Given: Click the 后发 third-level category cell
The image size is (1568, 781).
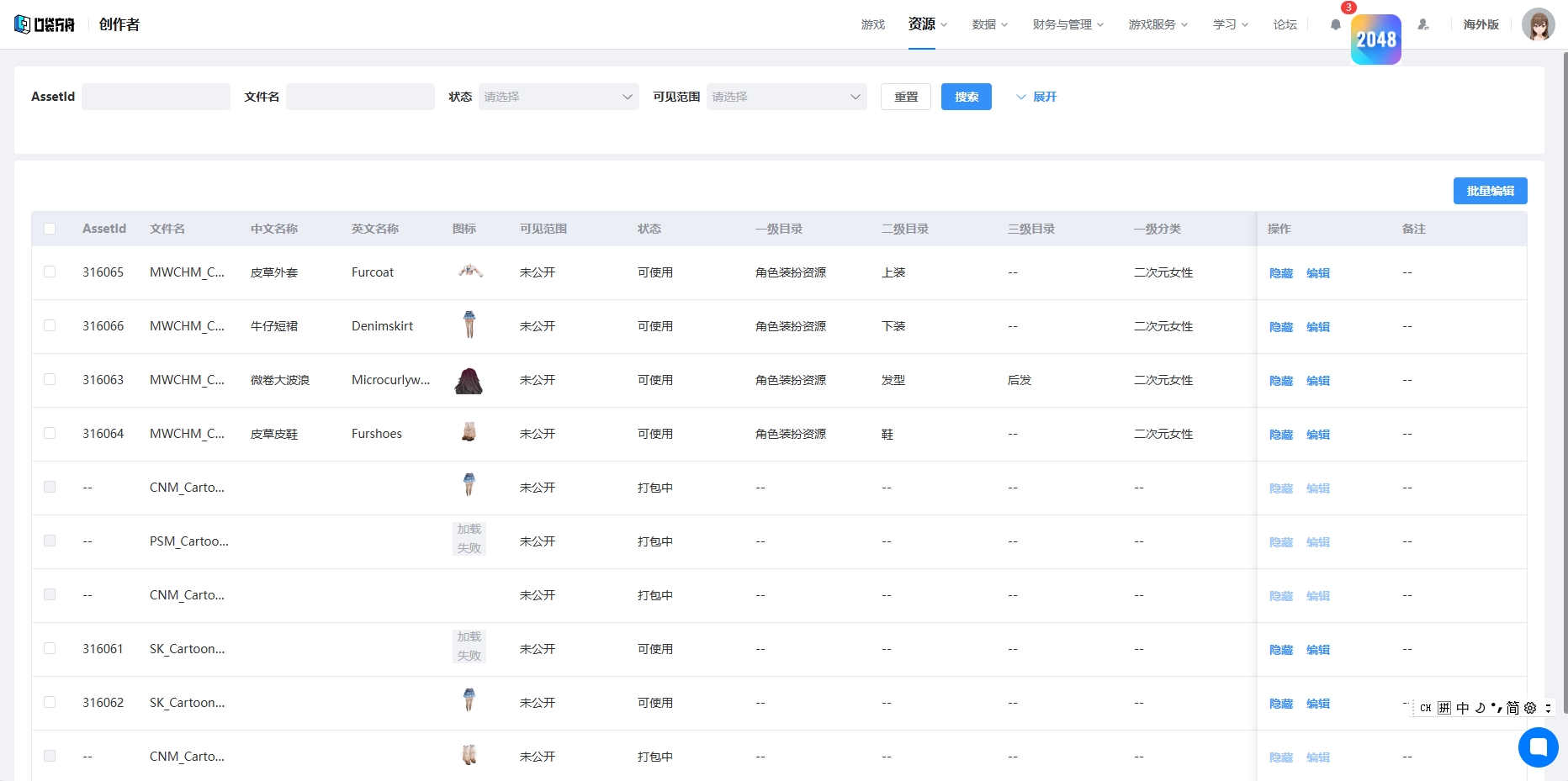Looking at the screenshot, I should coord(1020,380).
